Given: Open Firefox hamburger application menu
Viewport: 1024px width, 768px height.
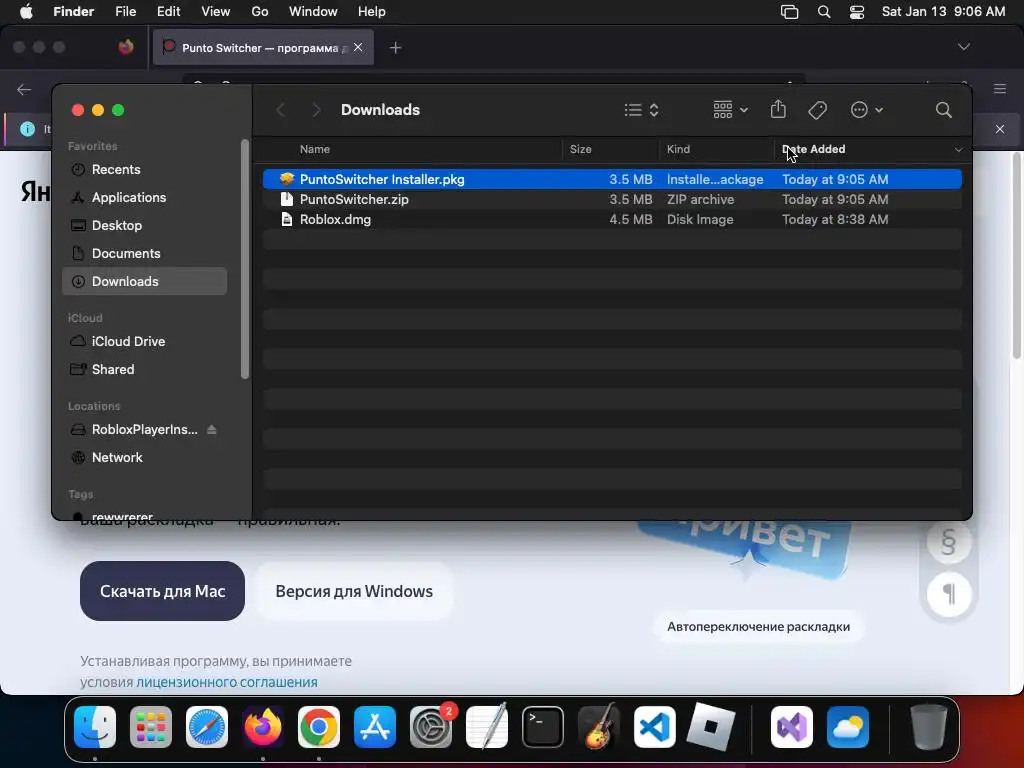Looking at the screenshot, I should click(x=1000, y=88).
